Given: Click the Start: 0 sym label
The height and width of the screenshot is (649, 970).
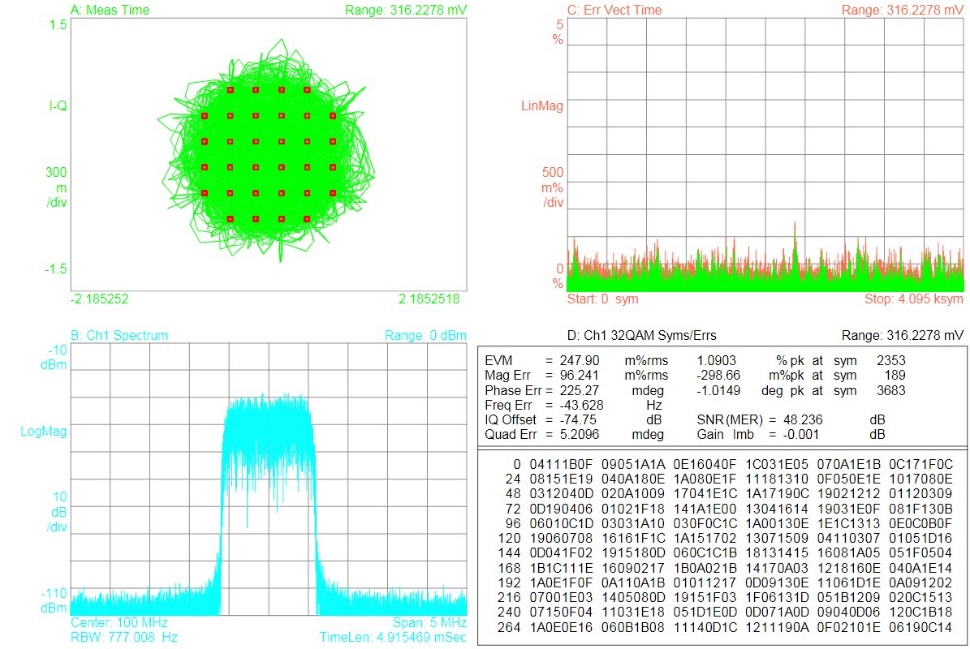Looking at the screenshot, I should (603, 299).
